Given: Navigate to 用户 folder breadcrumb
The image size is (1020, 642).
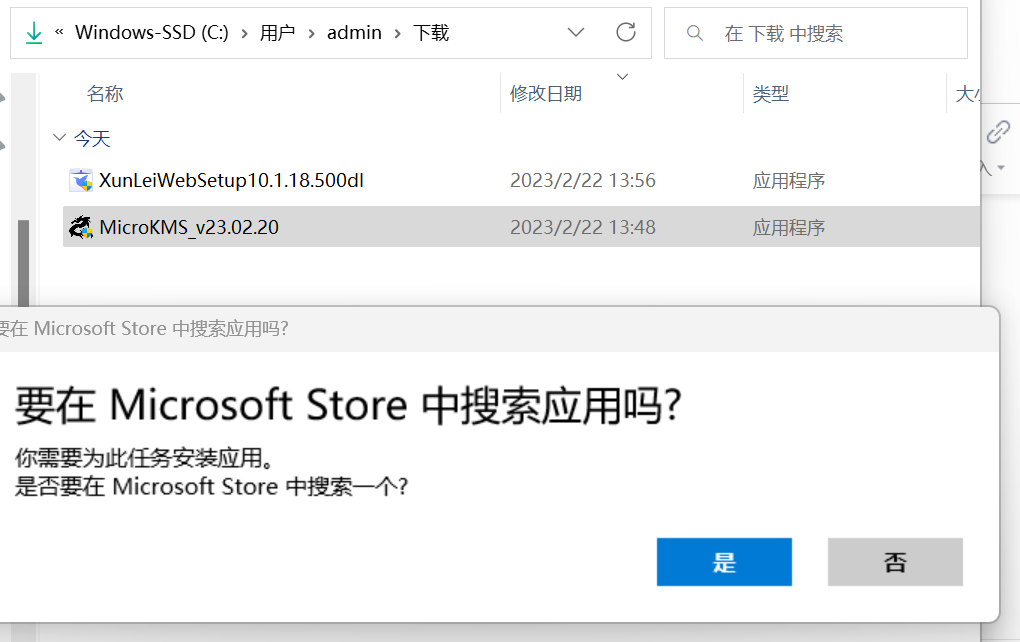Looking at the screenshot, I should (278, 33).
